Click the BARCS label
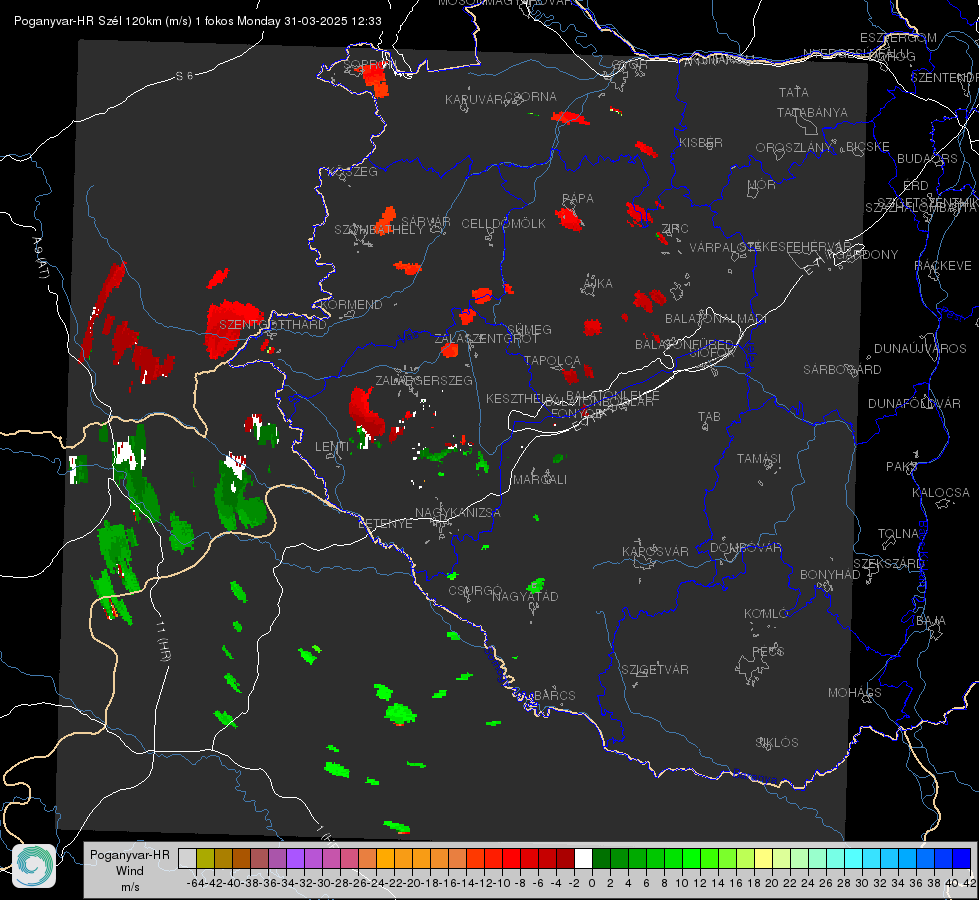The width and height of the screenshot is (979, 900). (x=554, y=695)
